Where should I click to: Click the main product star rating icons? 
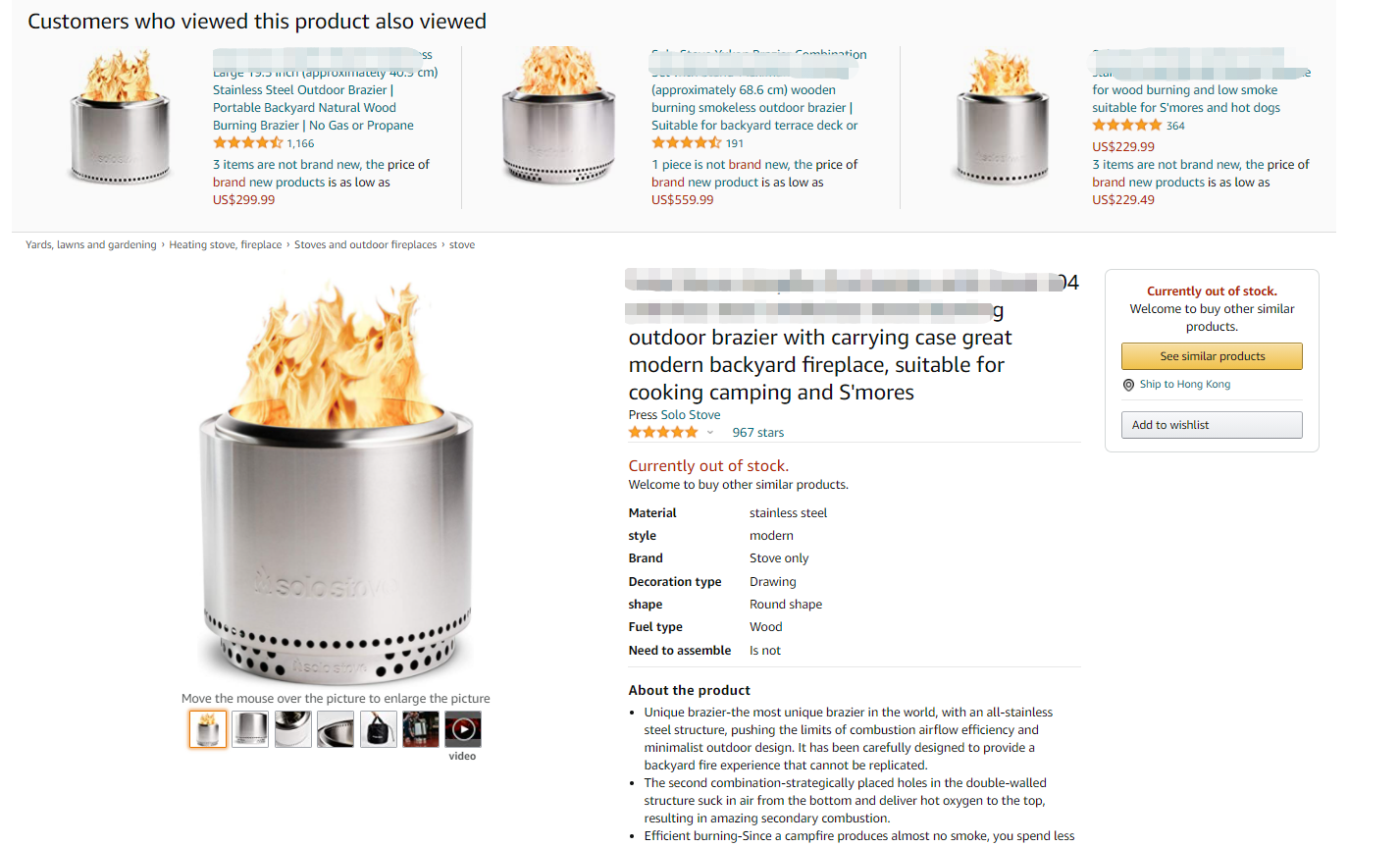(663, 433)
